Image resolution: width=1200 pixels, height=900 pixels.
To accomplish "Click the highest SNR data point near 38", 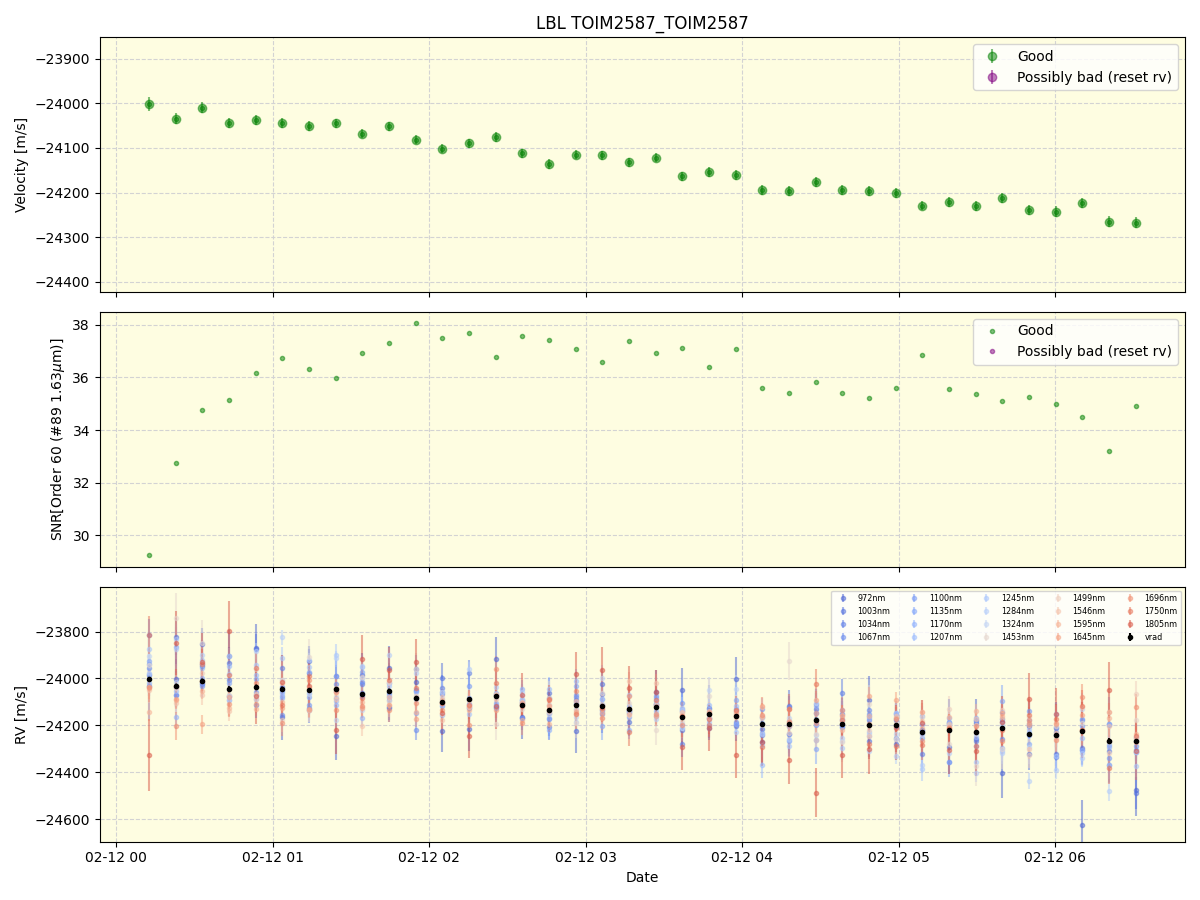I will pyautogui.click(x=416, y=323).
